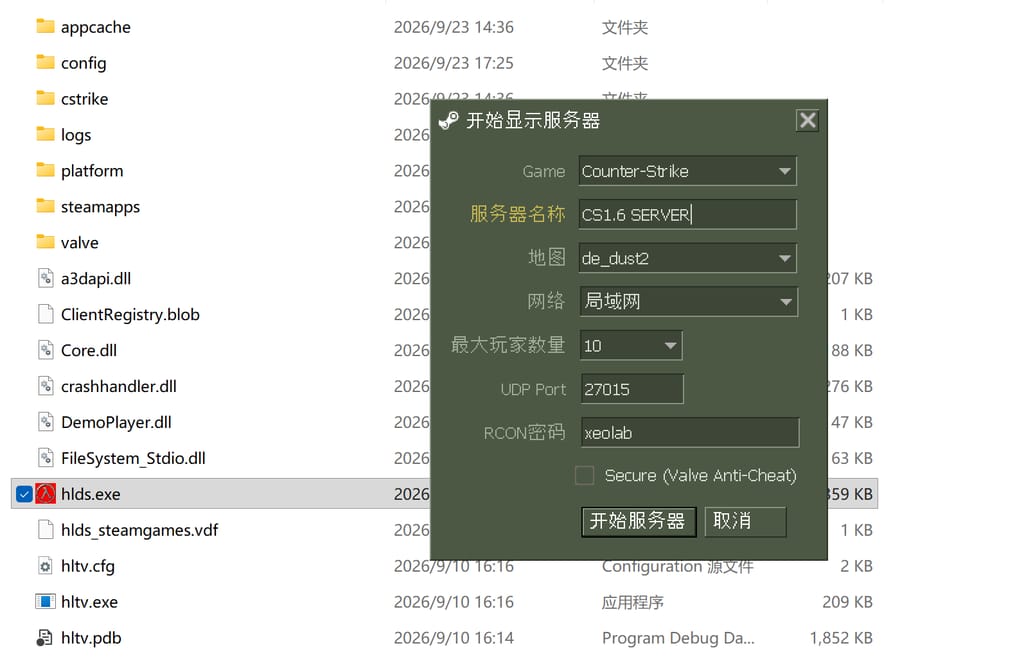Click the ClientRegistry.blob file icon
This screenshot has width=1024, height=657.
pyautogui.click(x=45, y=314)
